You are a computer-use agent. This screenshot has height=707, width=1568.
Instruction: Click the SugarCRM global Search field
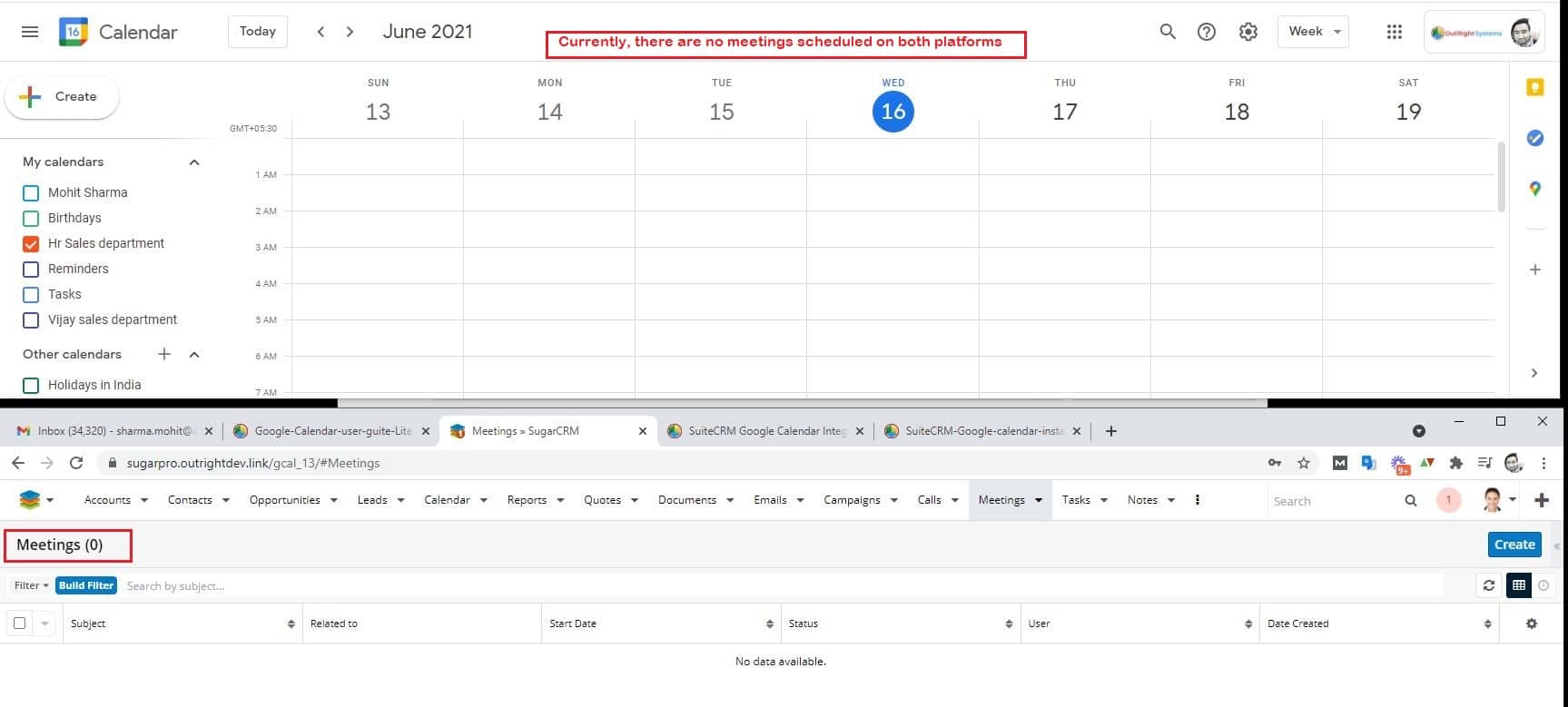point(1332,501)
